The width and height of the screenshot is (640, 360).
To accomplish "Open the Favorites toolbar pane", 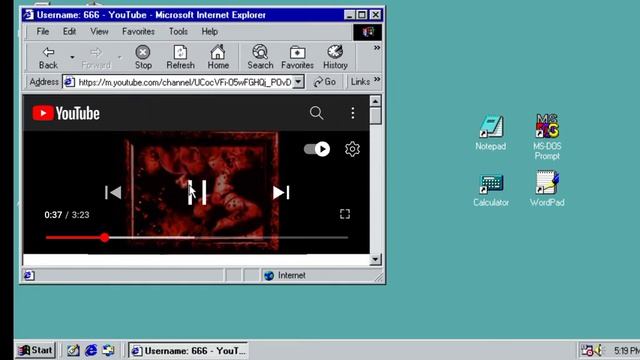I will click(x=297, y=58).
